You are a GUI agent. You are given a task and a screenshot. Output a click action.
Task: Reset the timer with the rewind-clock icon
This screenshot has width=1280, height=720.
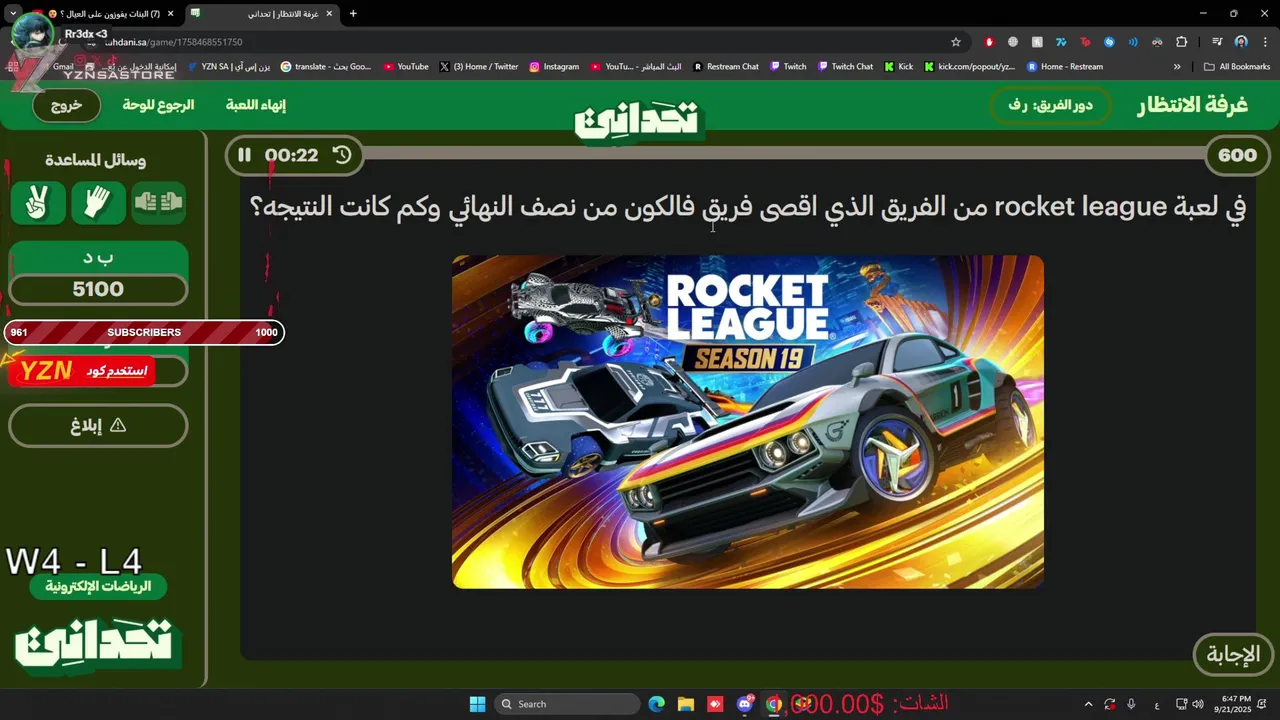coord(342,155)
